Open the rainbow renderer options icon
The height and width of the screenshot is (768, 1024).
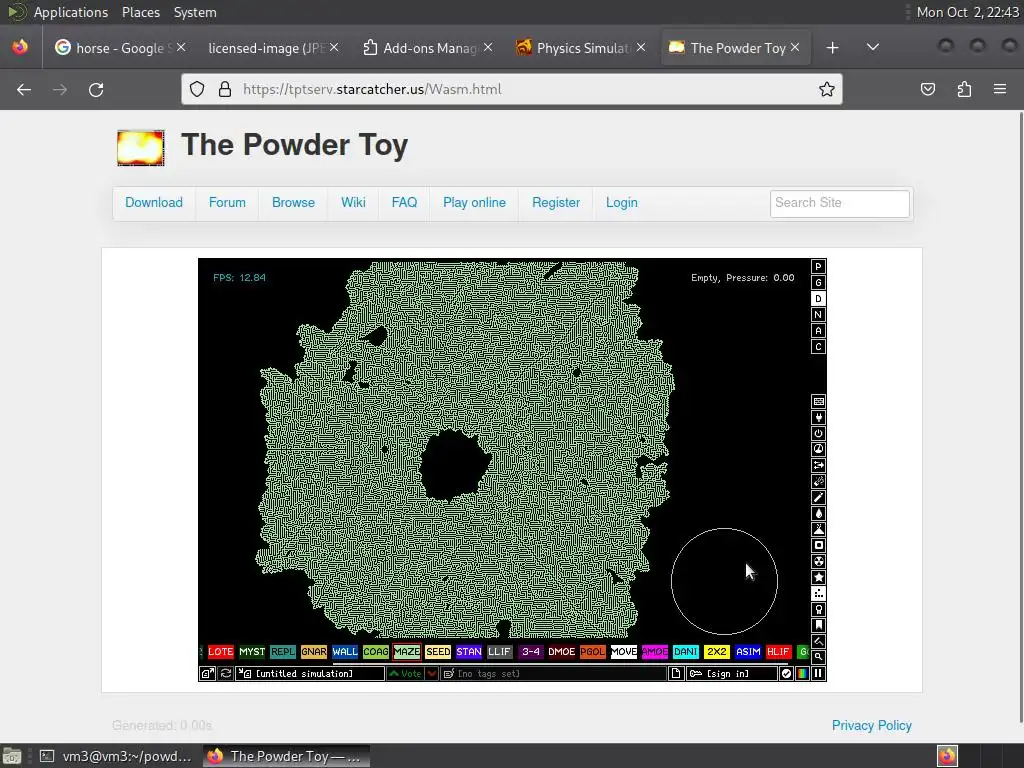coord(802,673)
